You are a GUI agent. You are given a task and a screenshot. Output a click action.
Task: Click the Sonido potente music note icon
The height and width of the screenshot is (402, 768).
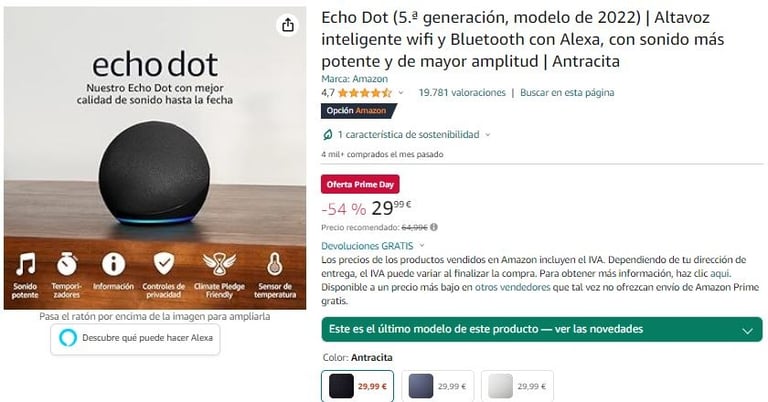pyautogui.click(x=25, y=264)
